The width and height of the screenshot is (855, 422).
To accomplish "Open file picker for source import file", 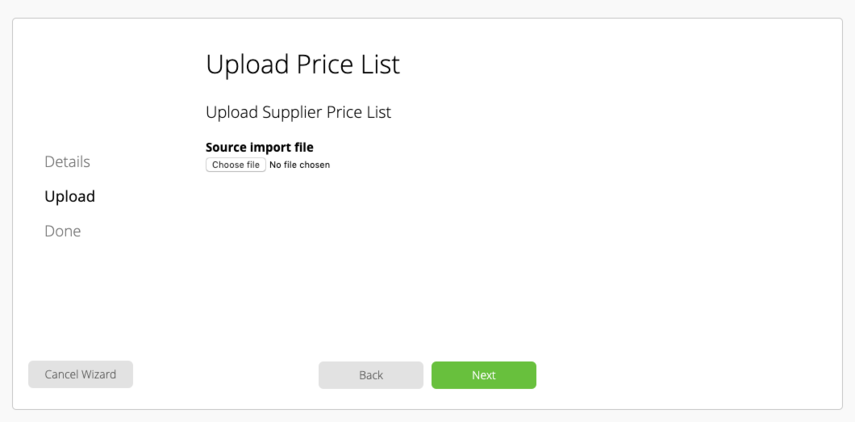I will (236, 165).
